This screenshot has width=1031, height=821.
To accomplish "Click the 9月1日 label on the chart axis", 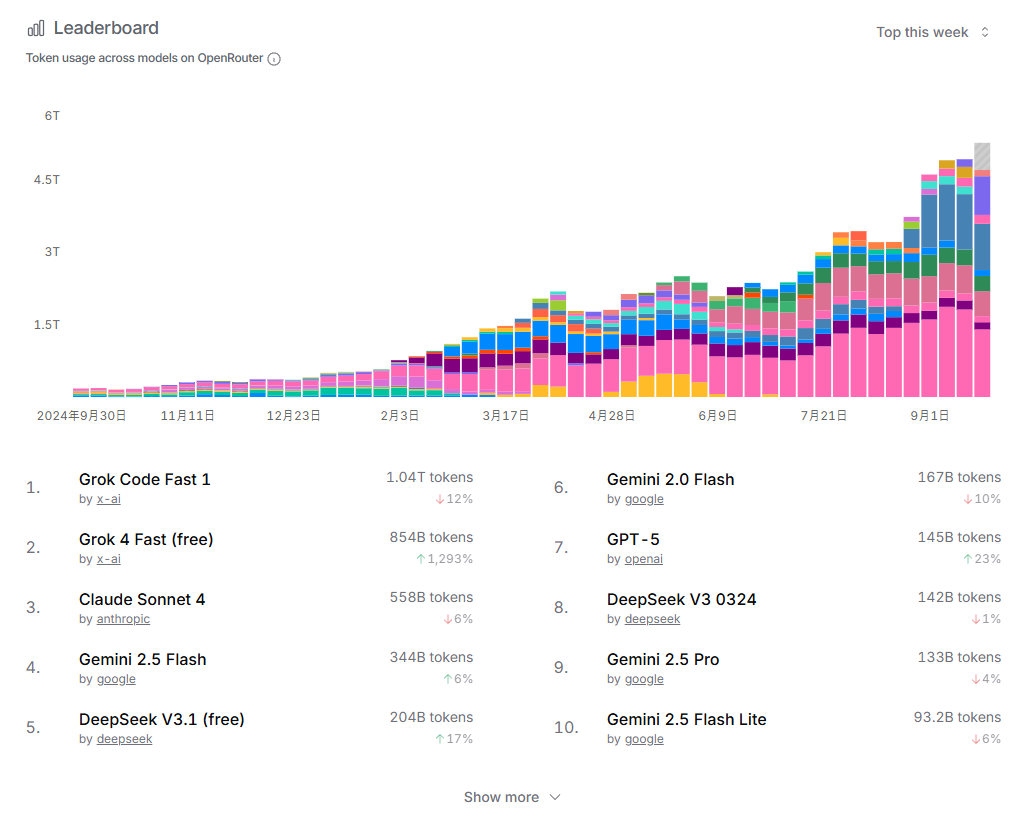I will [x=929, y=415].
